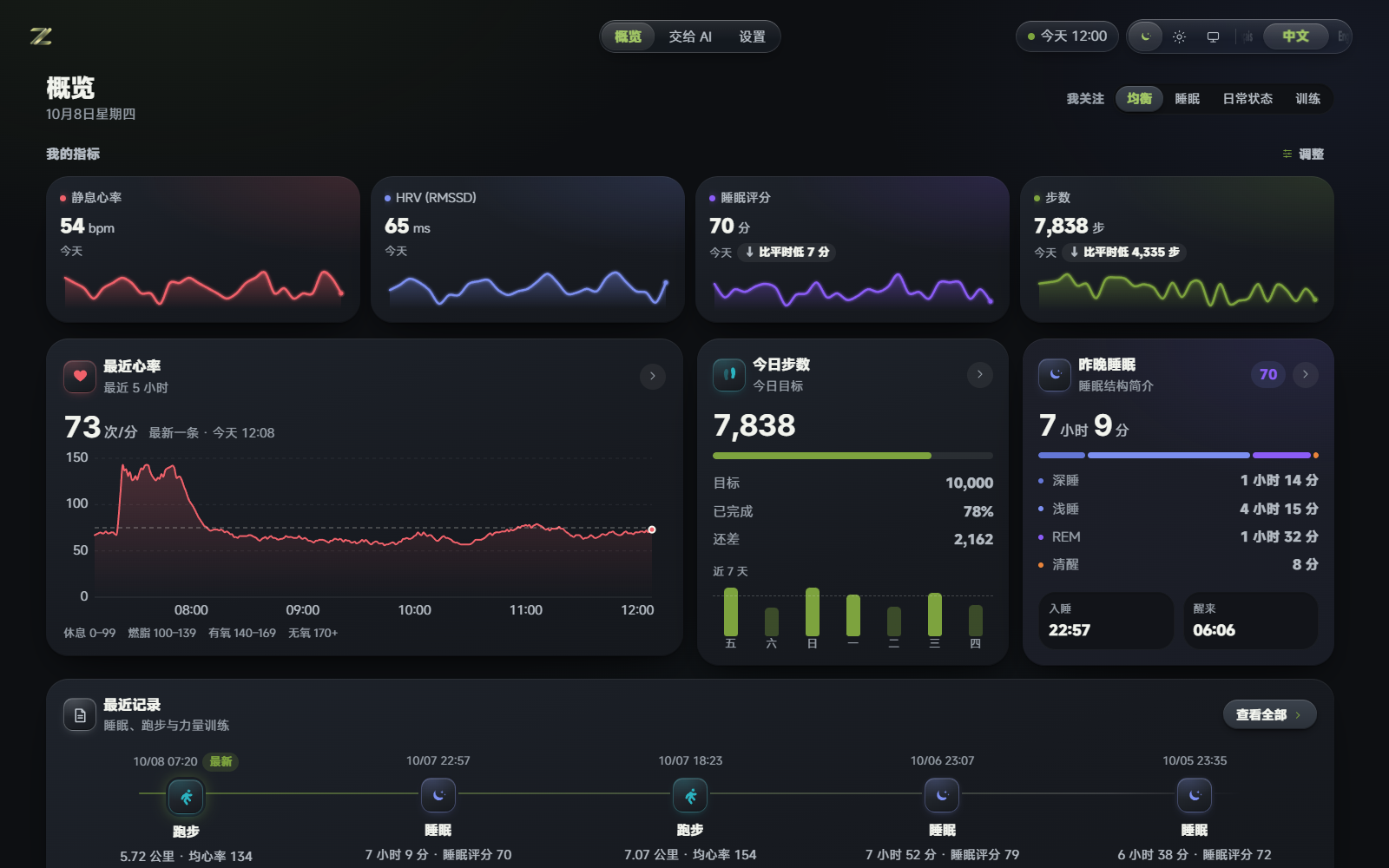Click the 10/05 23:35 睡眠 timeline icon
The width and height of the screenshot is (1389, 868).
tap(1195, 795)
